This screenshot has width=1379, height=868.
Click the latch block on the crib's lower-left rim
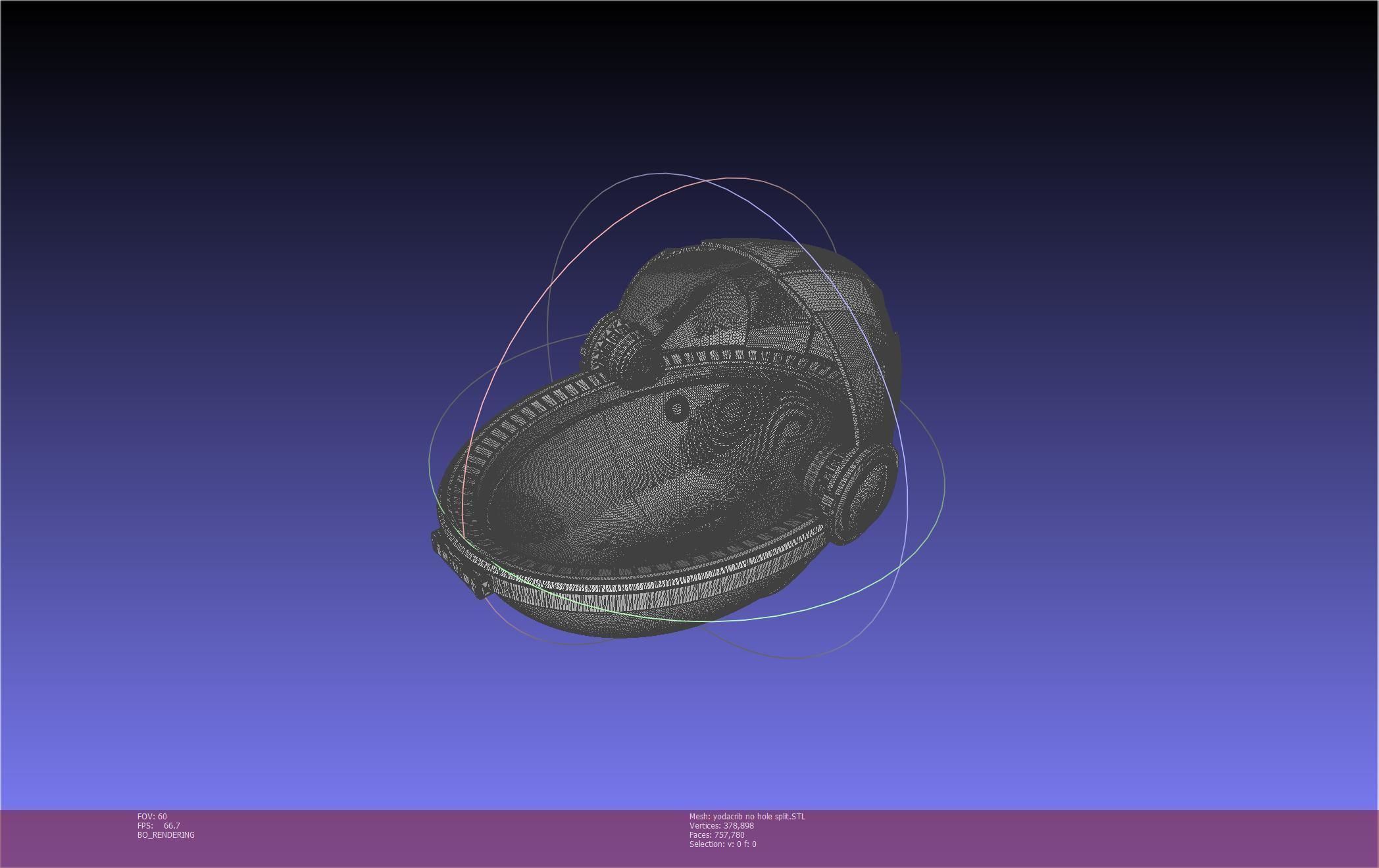tap(461, 566)
